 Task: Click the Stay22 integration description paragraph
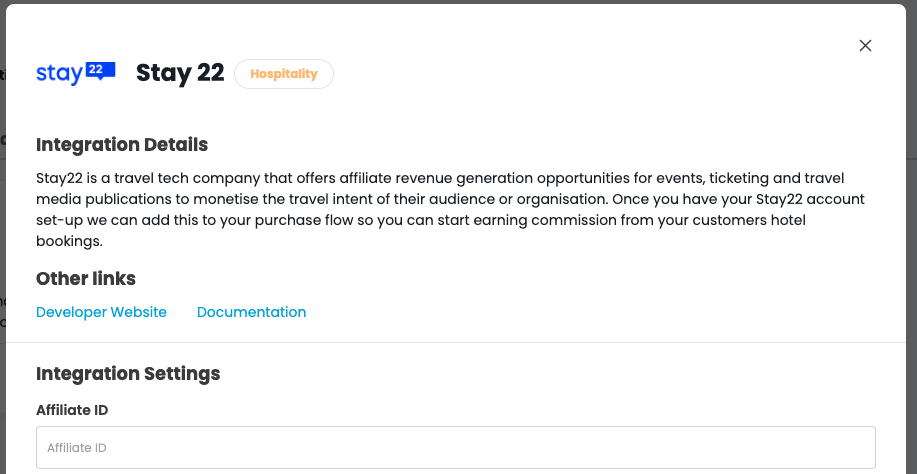point(450,209)
